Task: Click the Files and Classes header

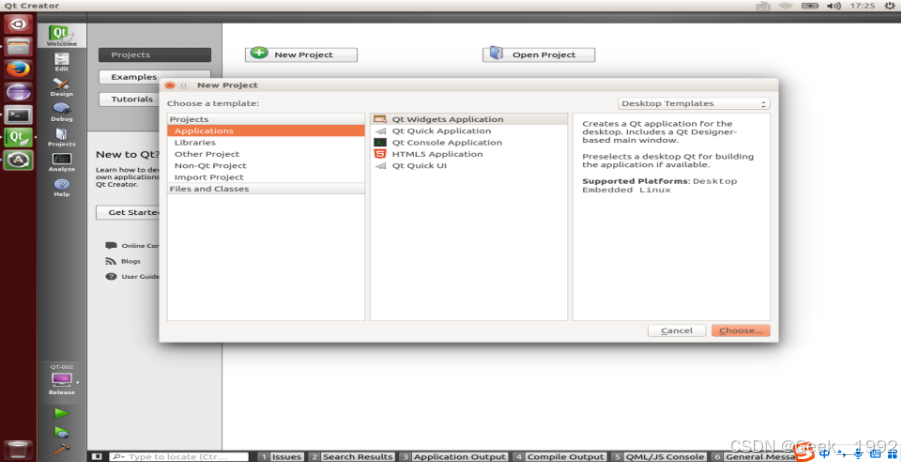Action: click(x=266, y=188)
